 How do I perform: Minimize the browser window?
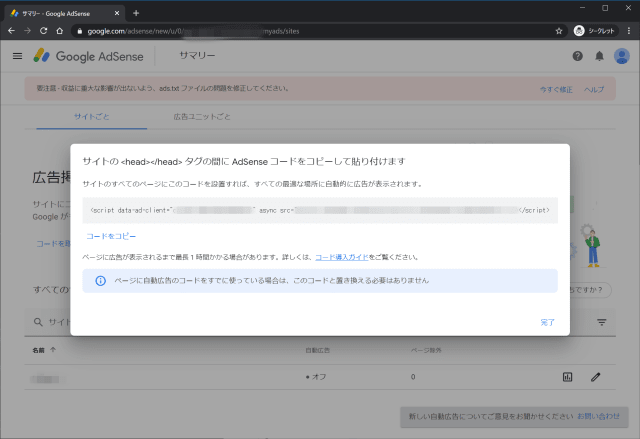582,8
